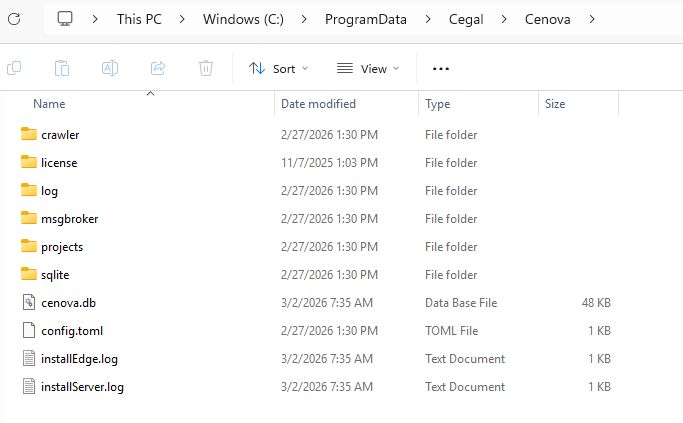Select the installEdge.log file name
This screenshot has height=423, width=683.
[x=79, y=359]
